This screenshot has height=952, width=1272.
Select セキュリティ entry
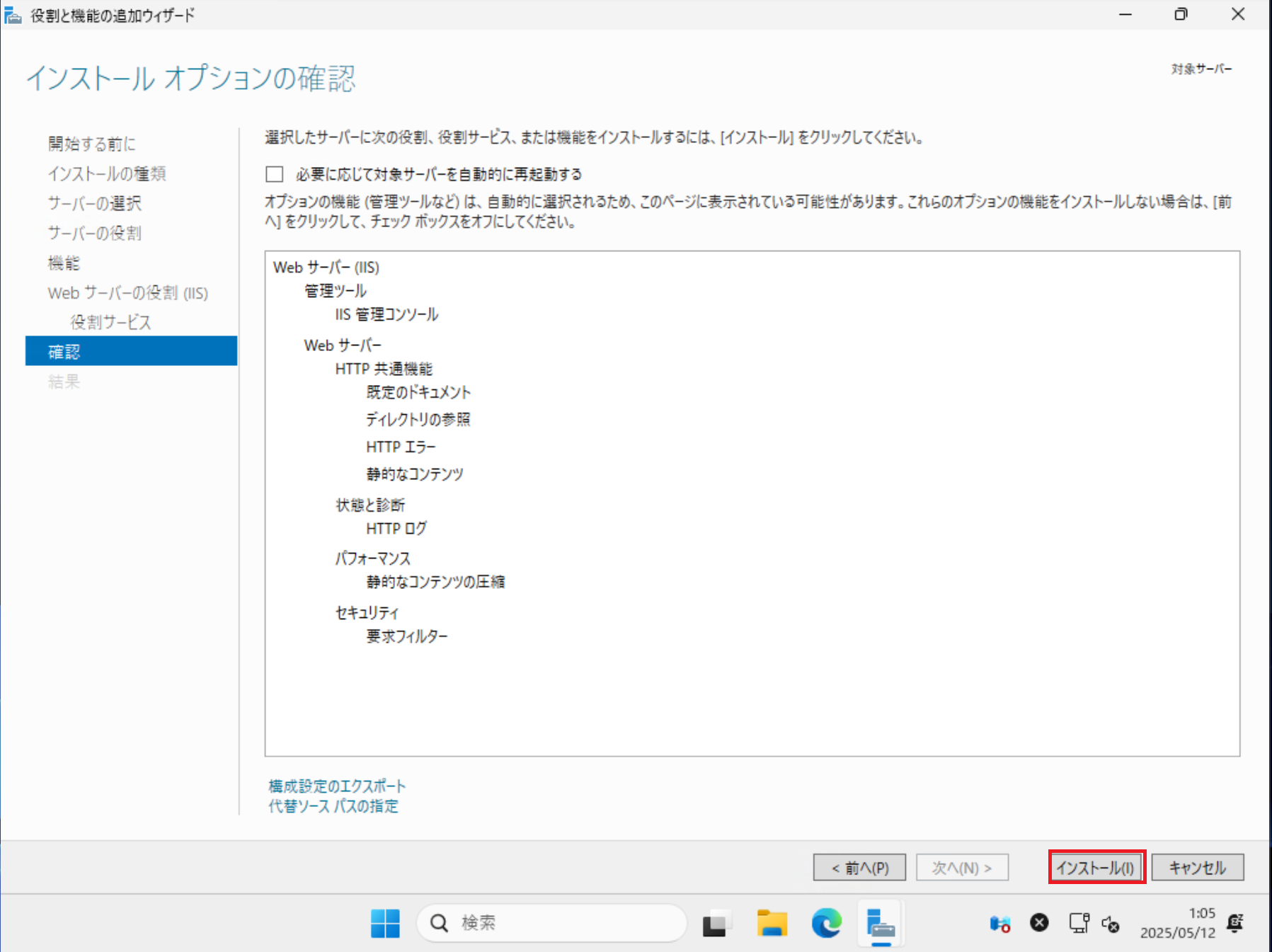367,612
